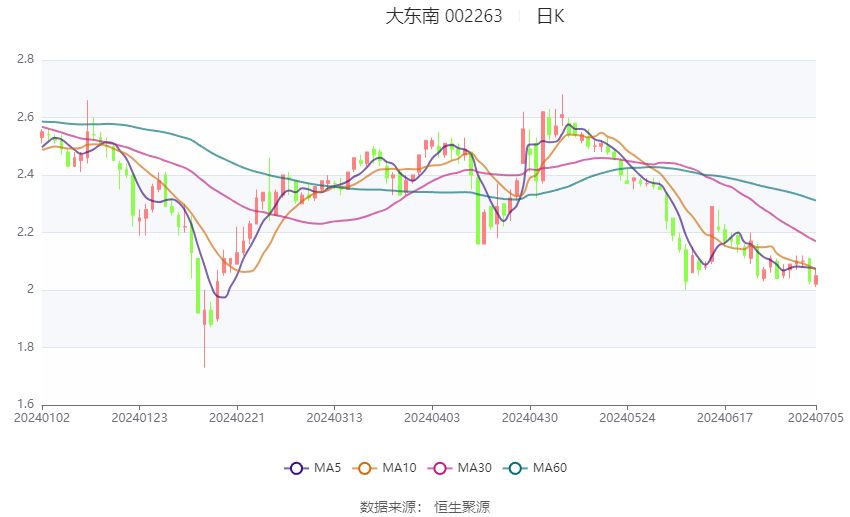Screen dimensions: 850x517
Task: Toggle the MA5 series via its text label
Action: coord(327,468)
